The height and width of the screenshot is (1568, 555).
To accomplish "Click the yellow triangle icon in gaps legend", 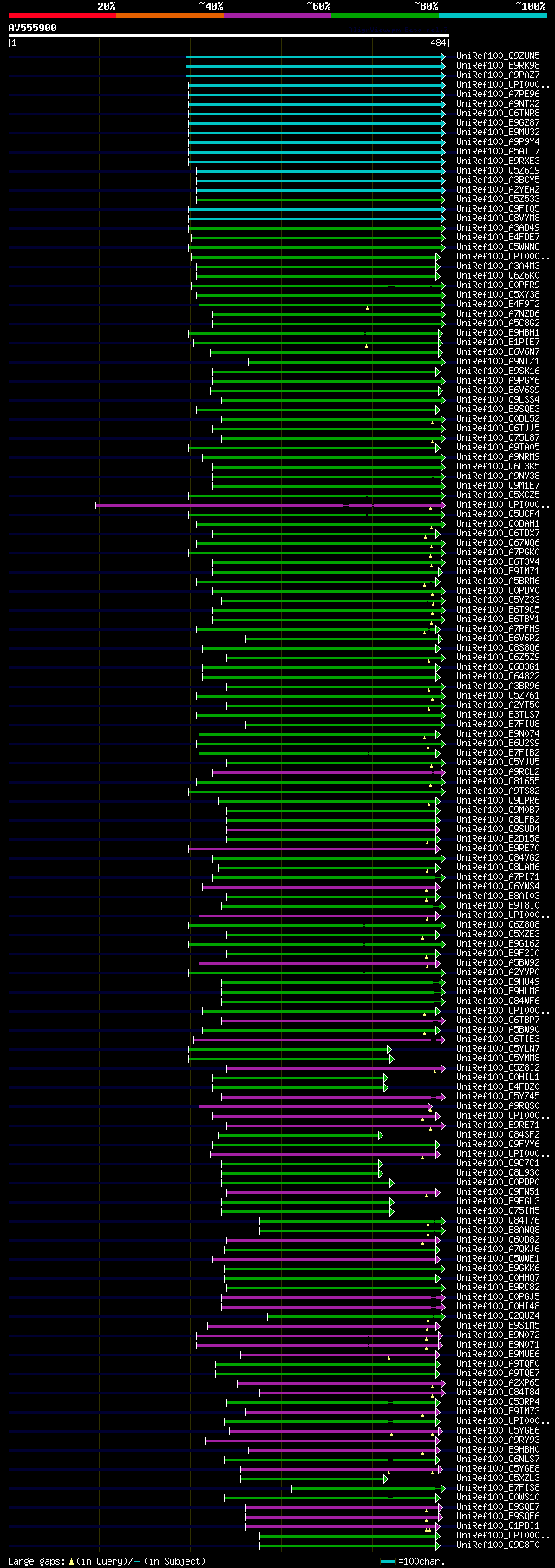I will [71, 1560].
